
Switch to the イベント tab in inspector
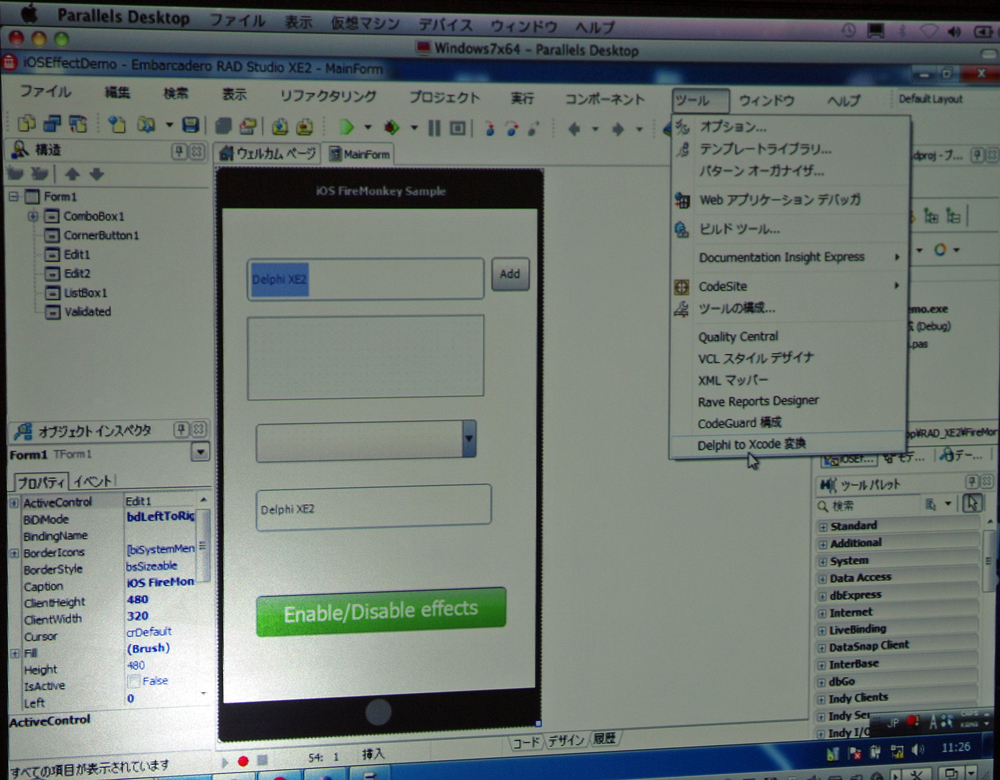[92, 482]
